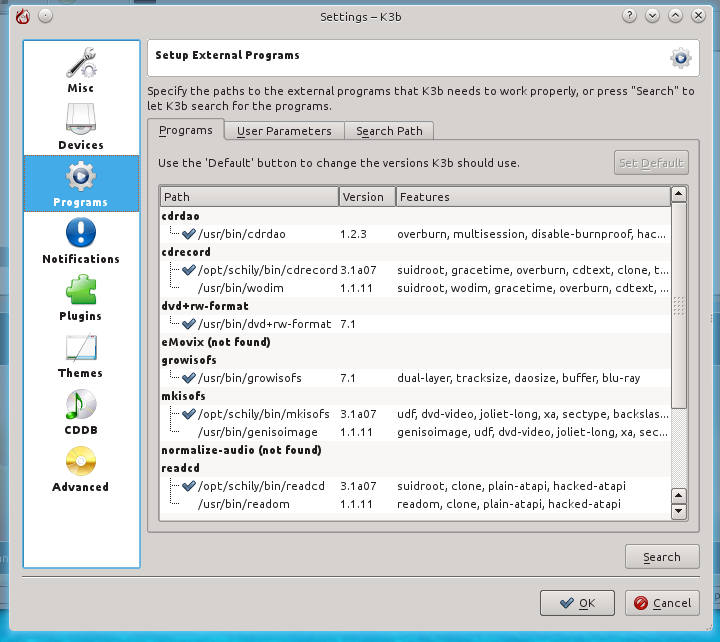Click the gear icon in Setup External Programs header
The height and width of the screenshot is (642, 720).
tap(681, 58)
